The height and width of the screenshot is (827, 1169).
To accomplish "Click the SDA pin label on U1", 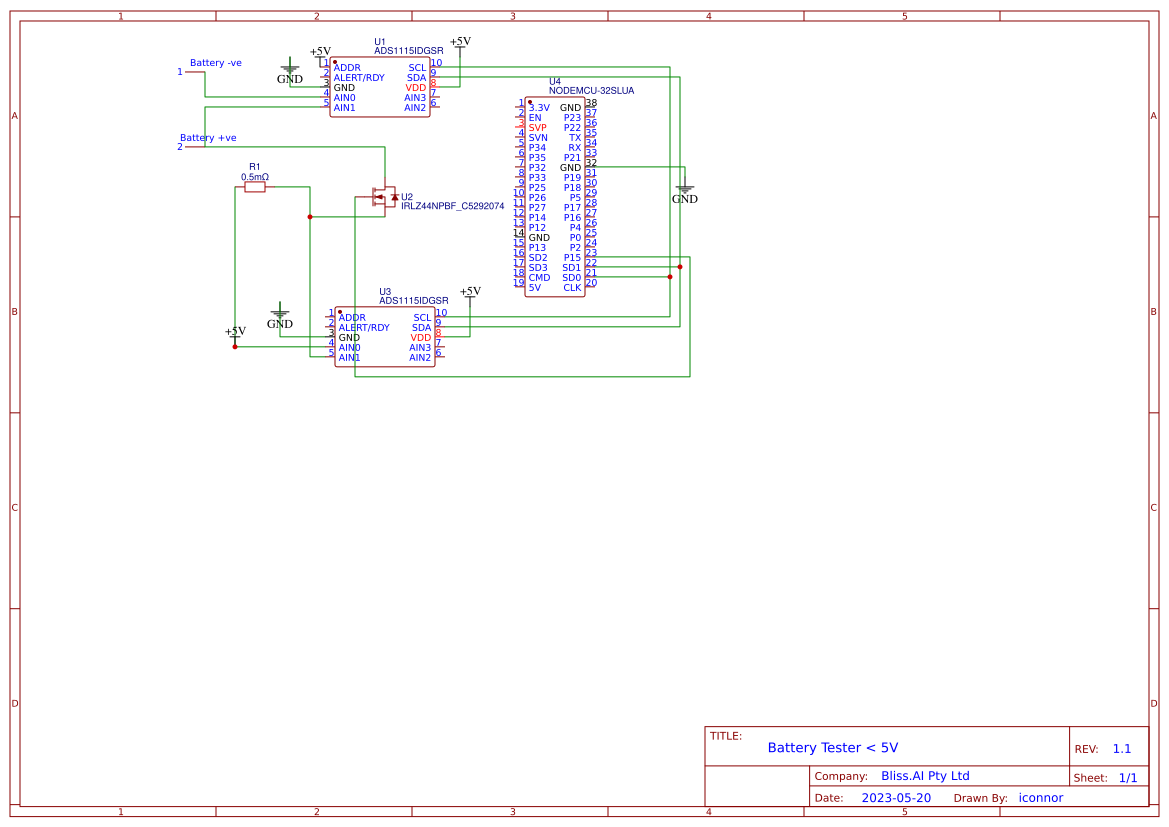I will point(419,75).
